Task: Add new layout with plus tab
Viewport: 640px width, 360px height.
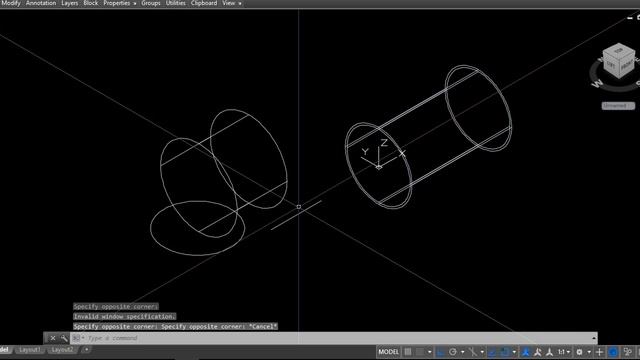Action: click(86, 350)
